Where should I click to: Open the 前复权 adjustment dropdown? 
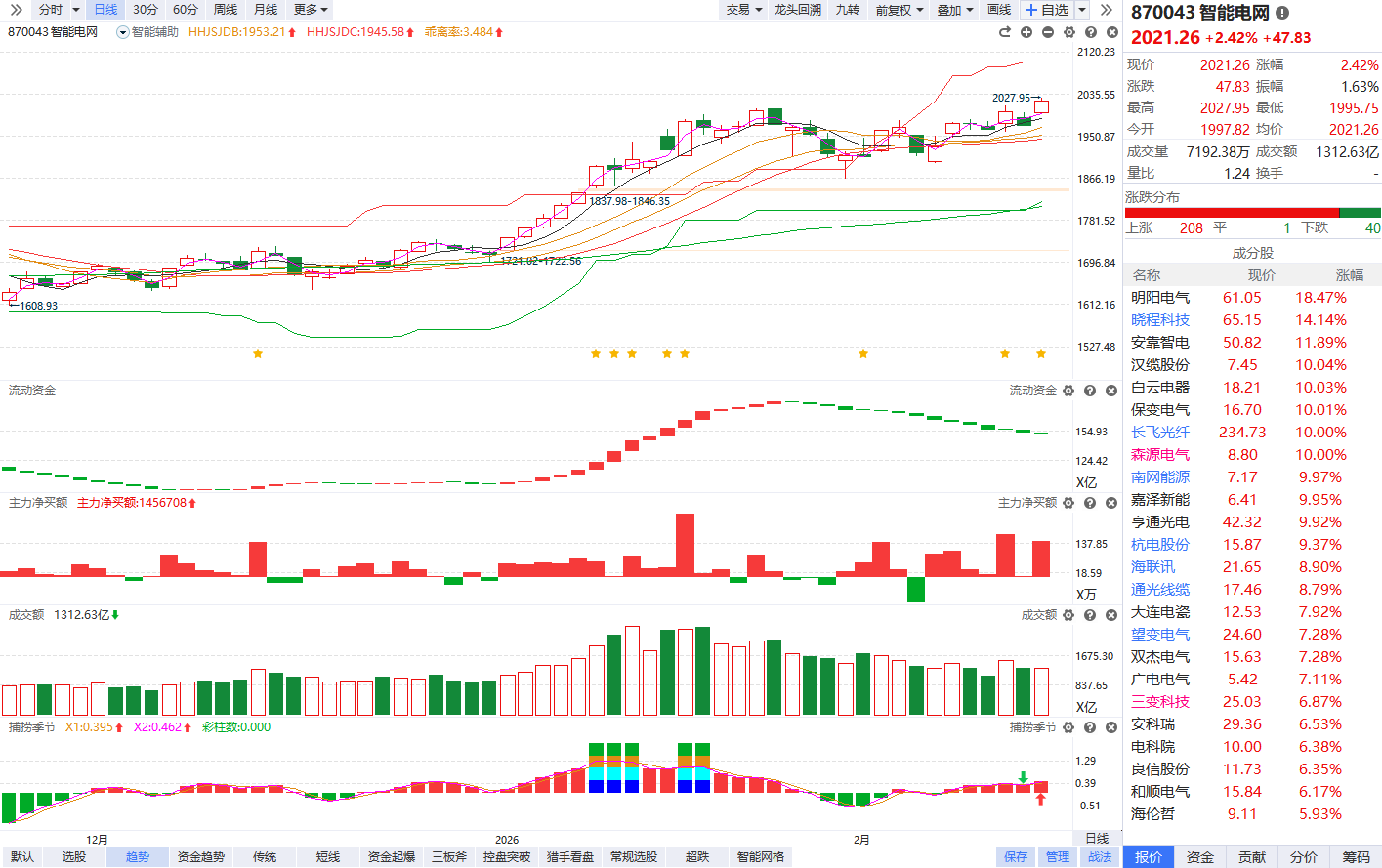899,10
